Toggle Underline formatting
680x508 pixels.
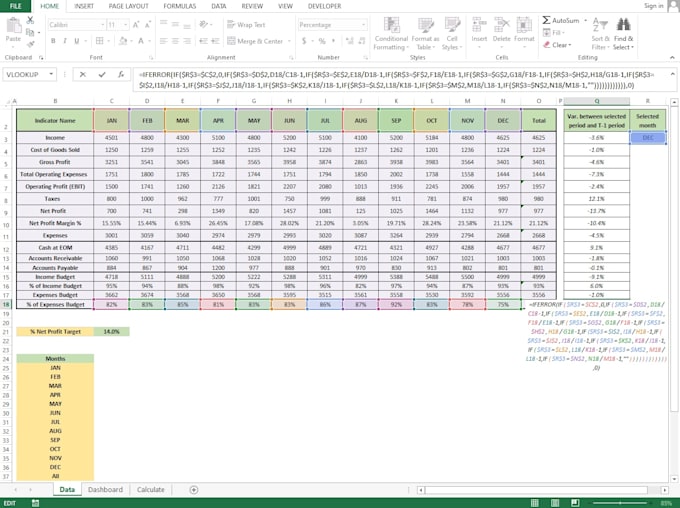pyautogui.click(x=76, y=41)
